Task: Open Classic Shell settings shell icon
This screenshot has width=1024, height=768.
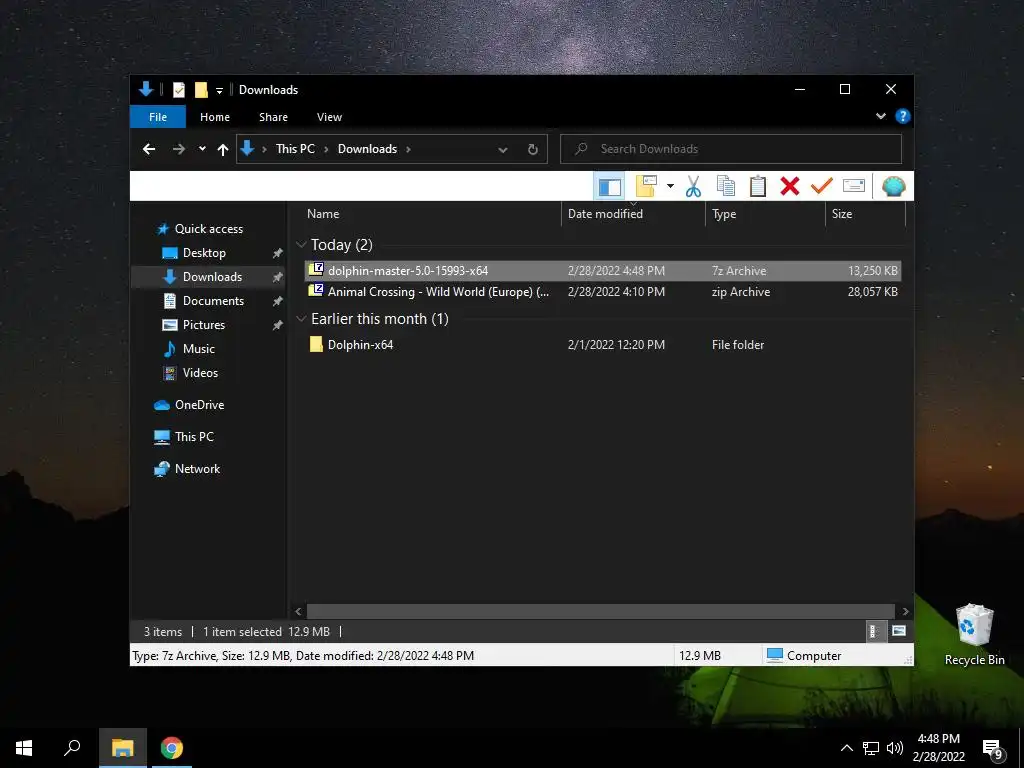Action: [x=893, y=186]
